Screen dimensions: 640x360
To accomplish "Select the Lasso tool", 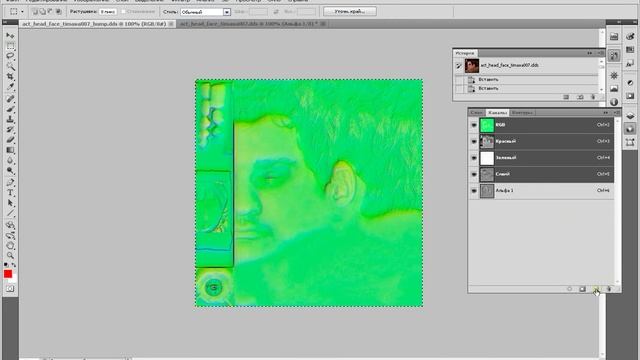I will pos(10,56).
